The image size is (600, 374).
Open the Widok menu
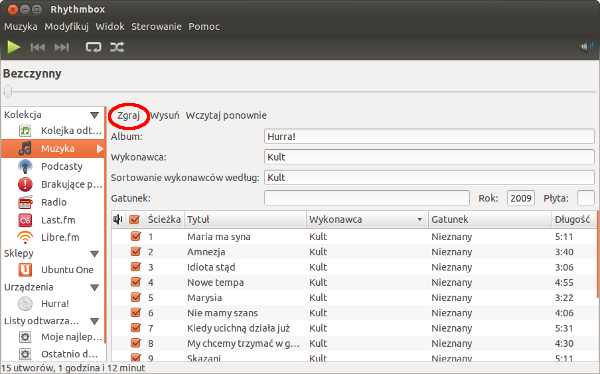110,26
